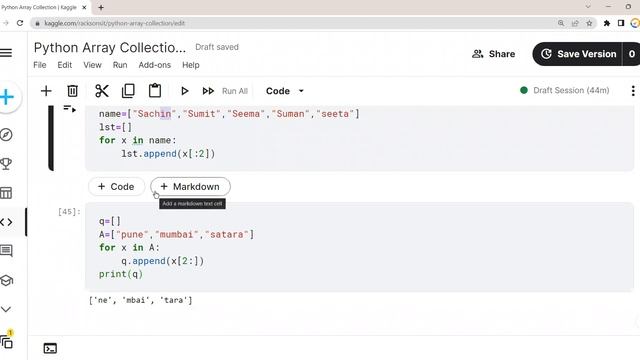Delete the cell using the trash icon
The height and width of the screenshot is (360, 640).
click(x=73, y=91)
